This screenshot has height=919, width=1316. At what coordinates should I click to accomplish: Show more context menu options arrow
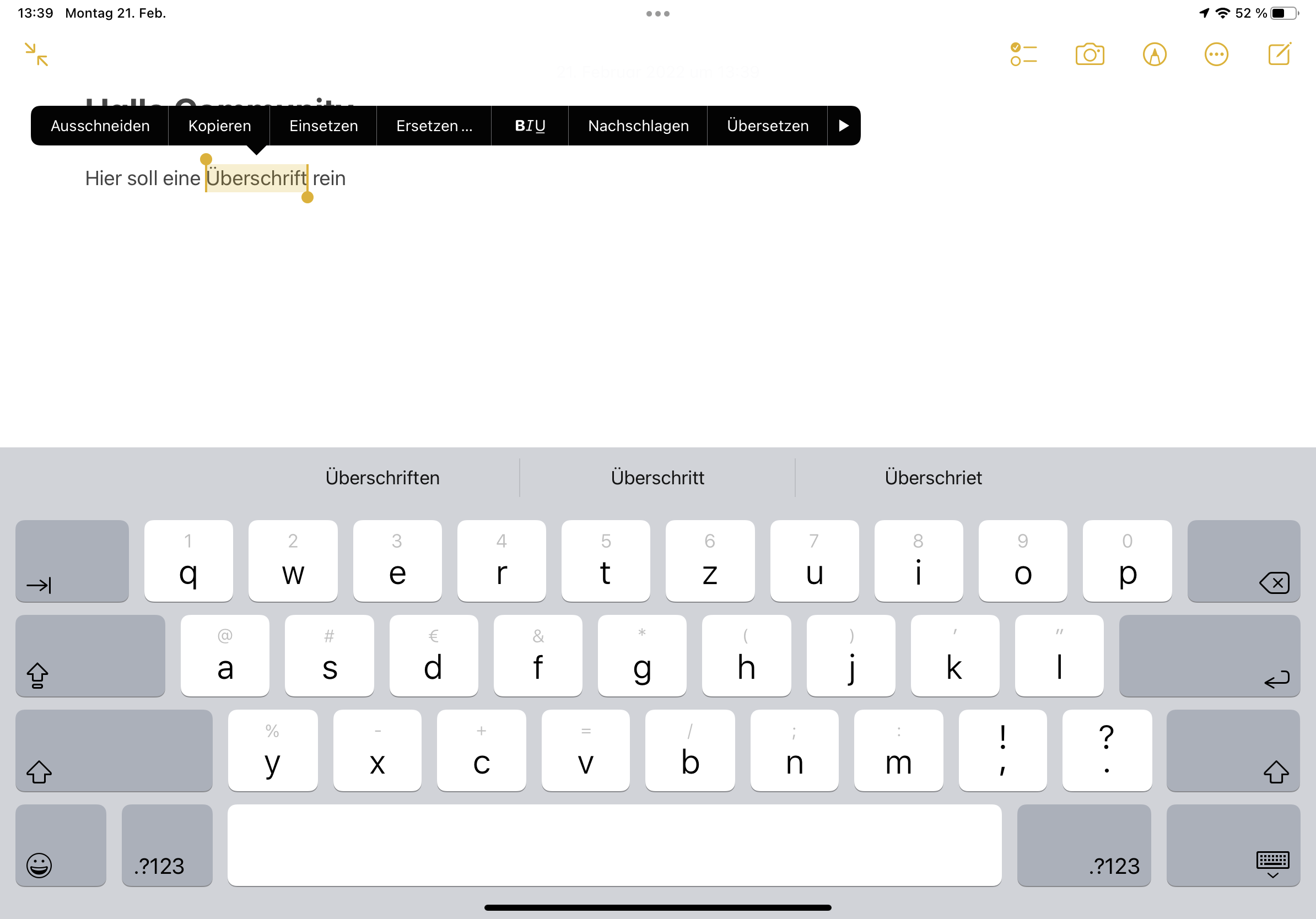point(843,126)
